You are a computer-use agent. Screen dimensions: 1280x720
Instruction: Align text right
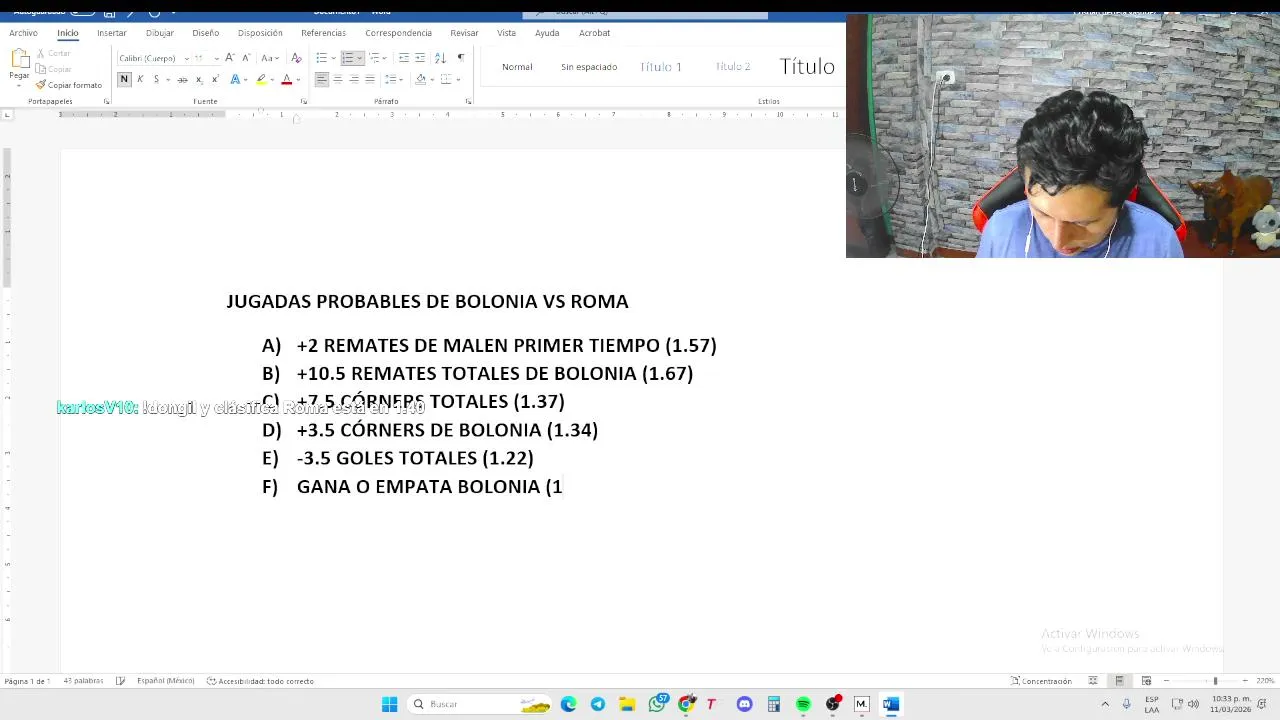coord(353,79)
